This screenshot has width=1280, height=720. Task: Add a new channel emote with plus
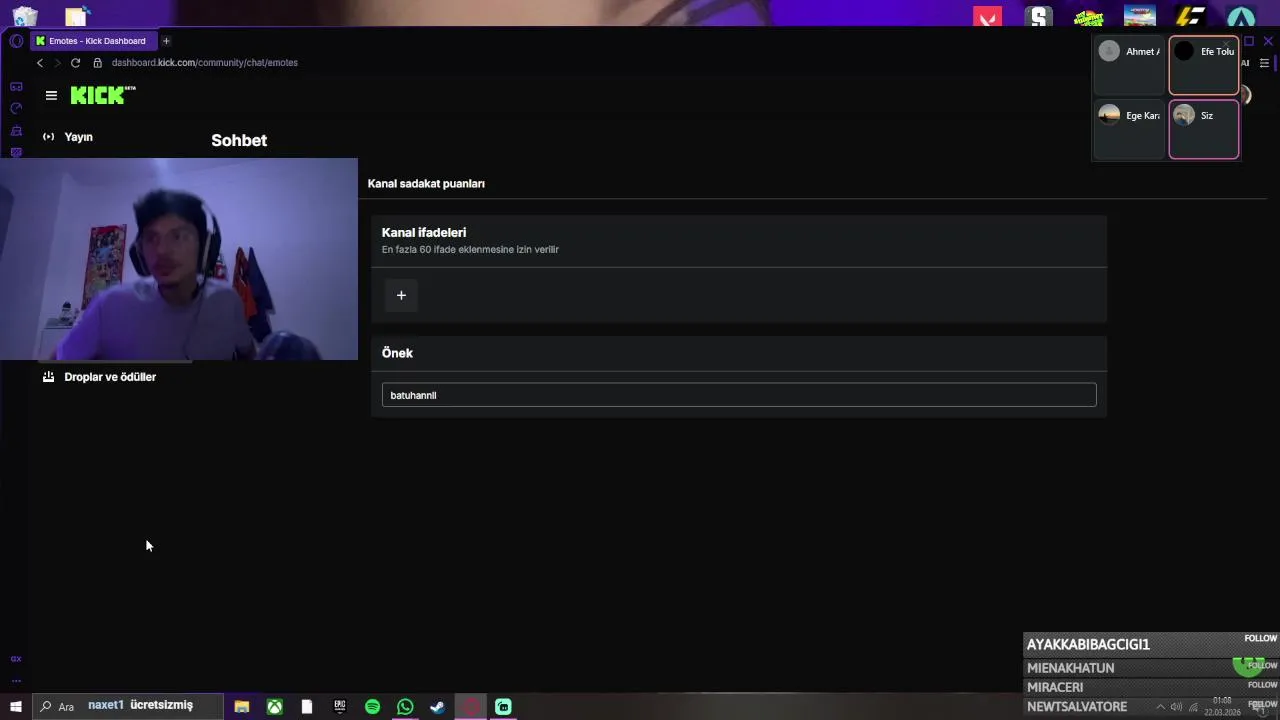[401, 295]
